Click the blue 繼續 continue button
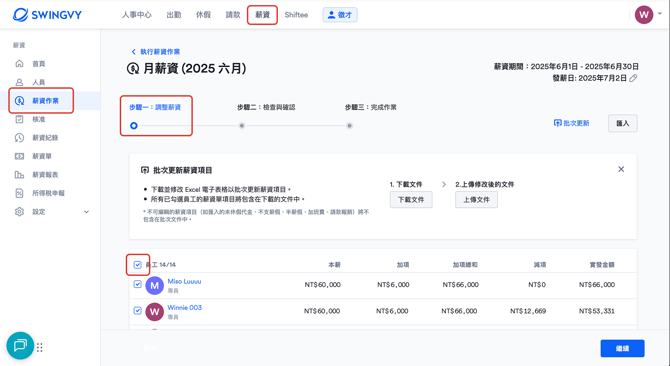 click(623, 348)
